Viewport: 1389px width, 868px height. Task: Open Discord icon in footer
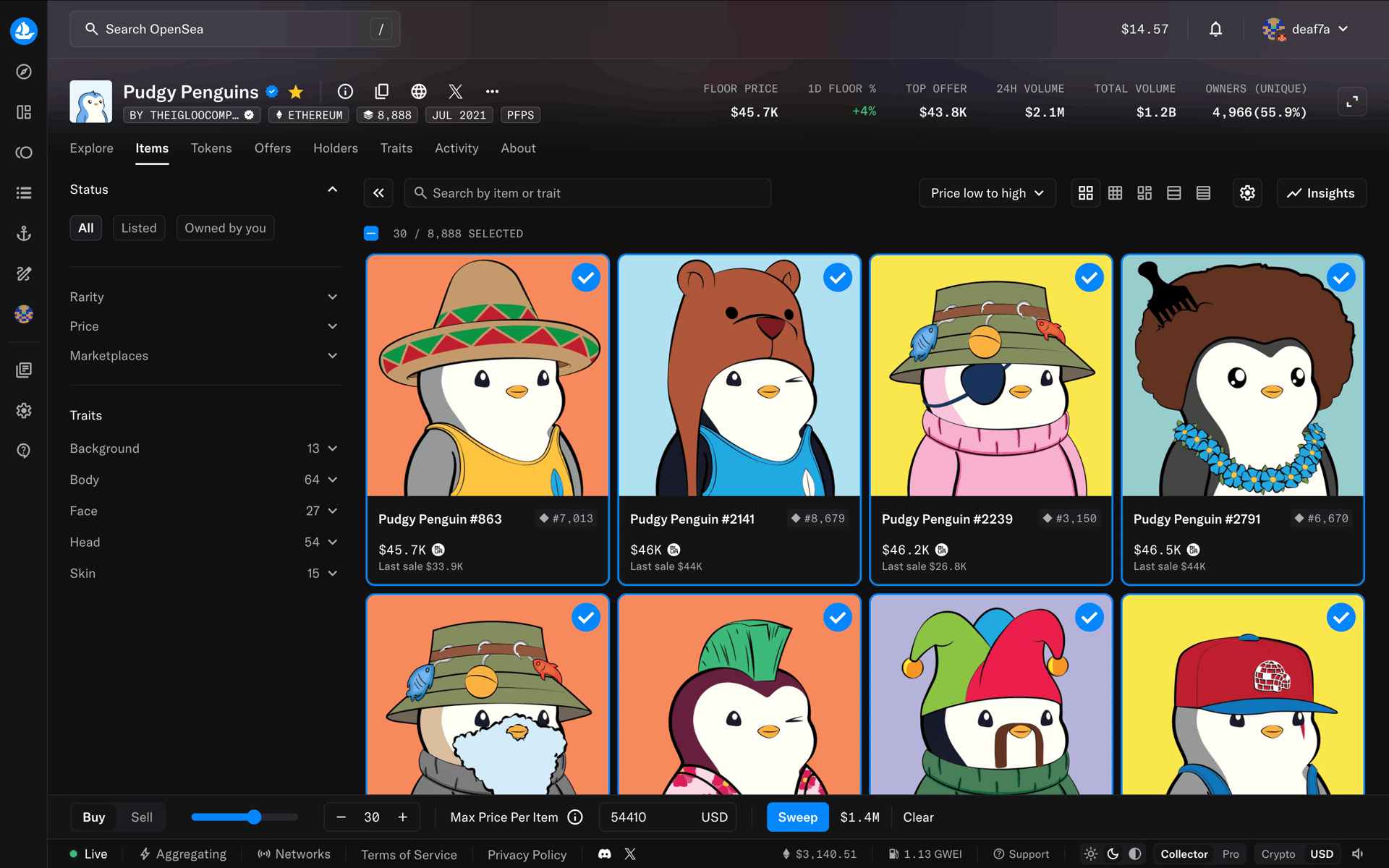(605, 854)
